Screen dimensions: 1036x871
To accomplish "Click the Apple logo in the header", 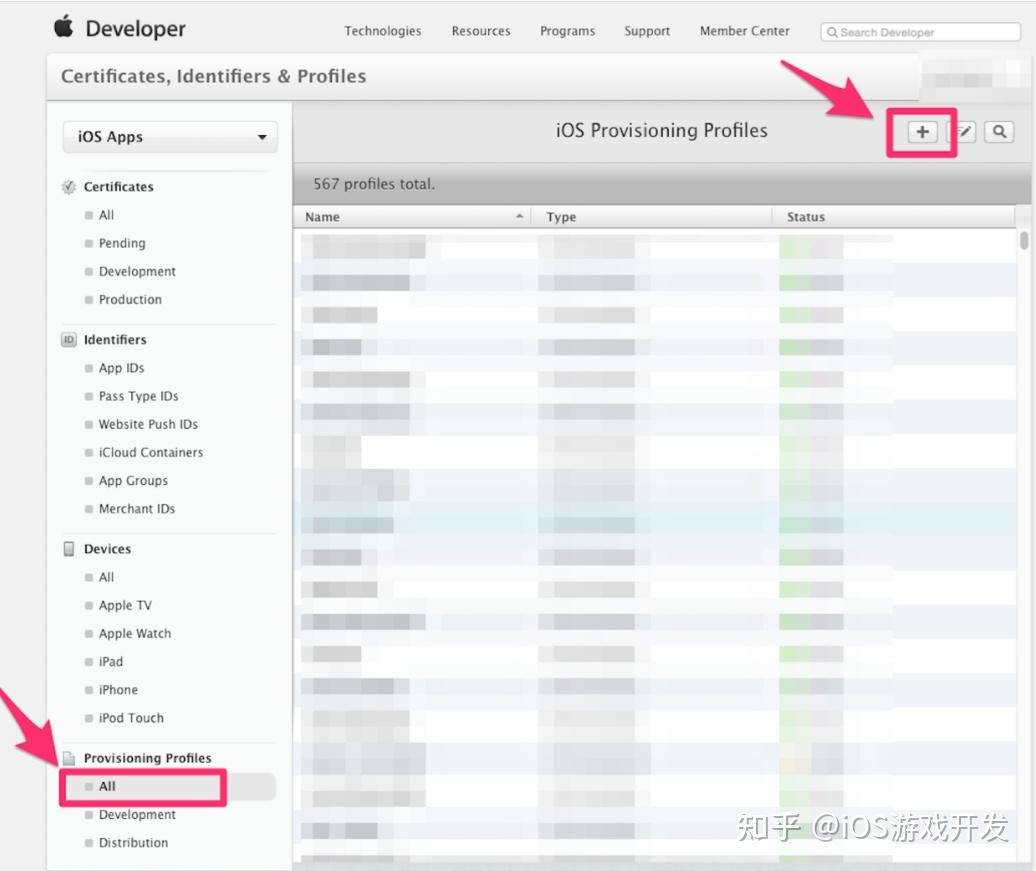I will coord(63,27).
